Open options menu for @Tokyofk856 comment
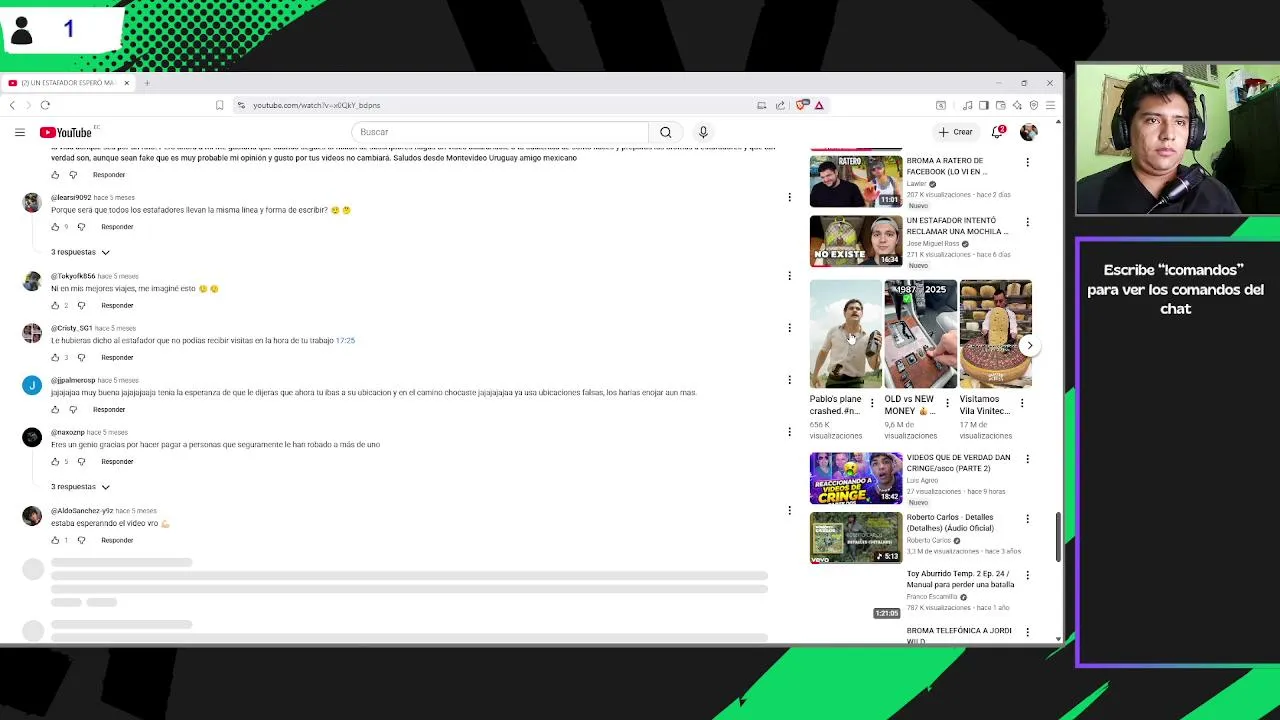This screenshot has height=720, width=1280. pos(789,276)
